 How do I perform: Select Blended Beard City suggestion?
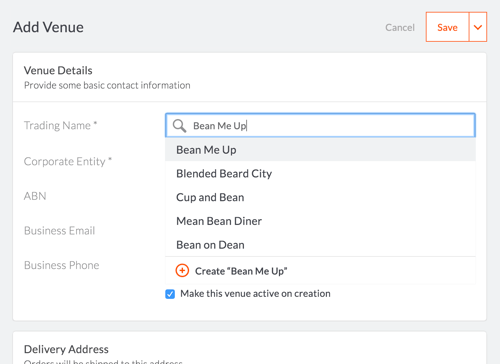[x=320, y=174]
